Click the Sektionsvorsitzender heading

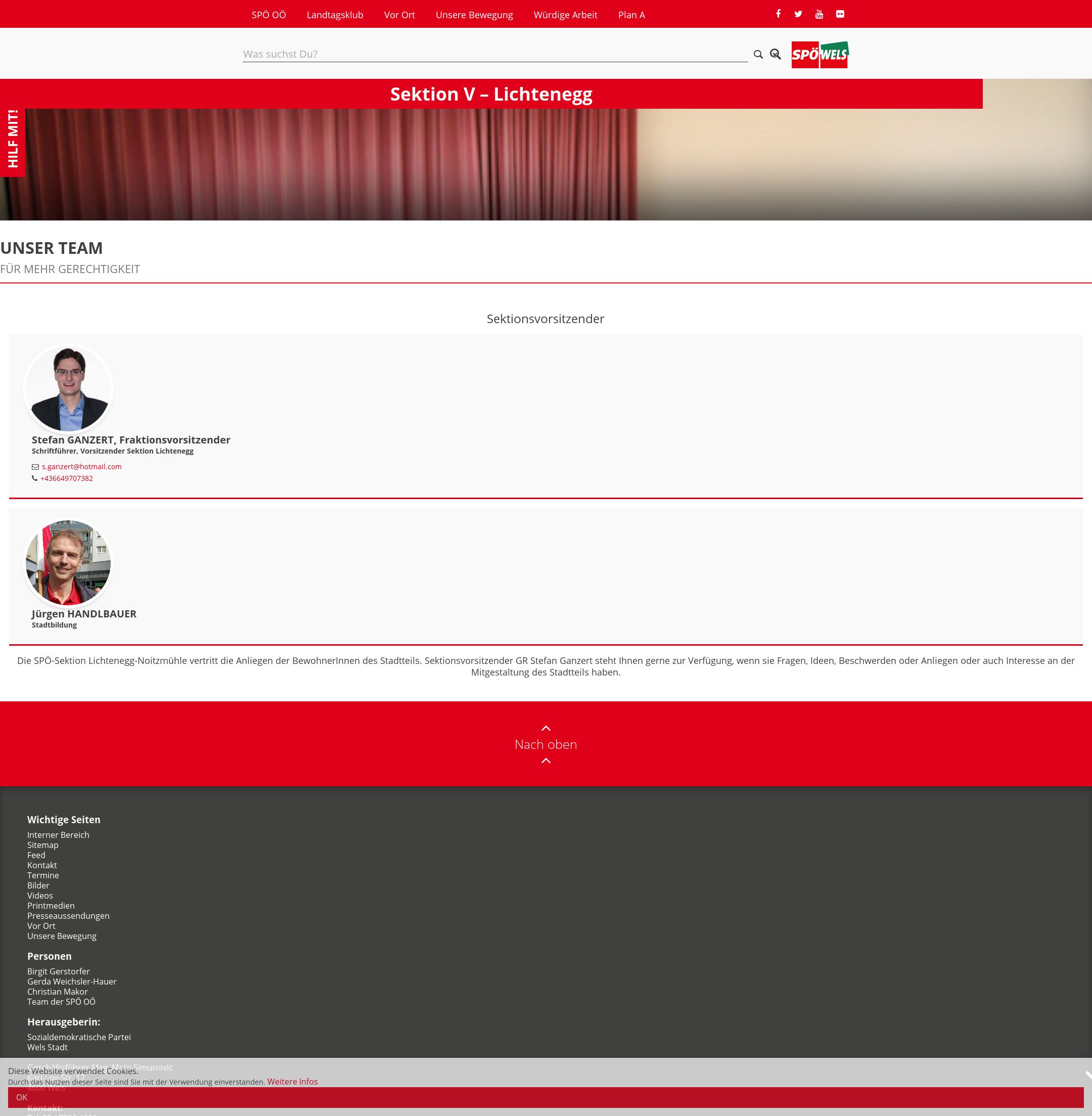(545, 319)
